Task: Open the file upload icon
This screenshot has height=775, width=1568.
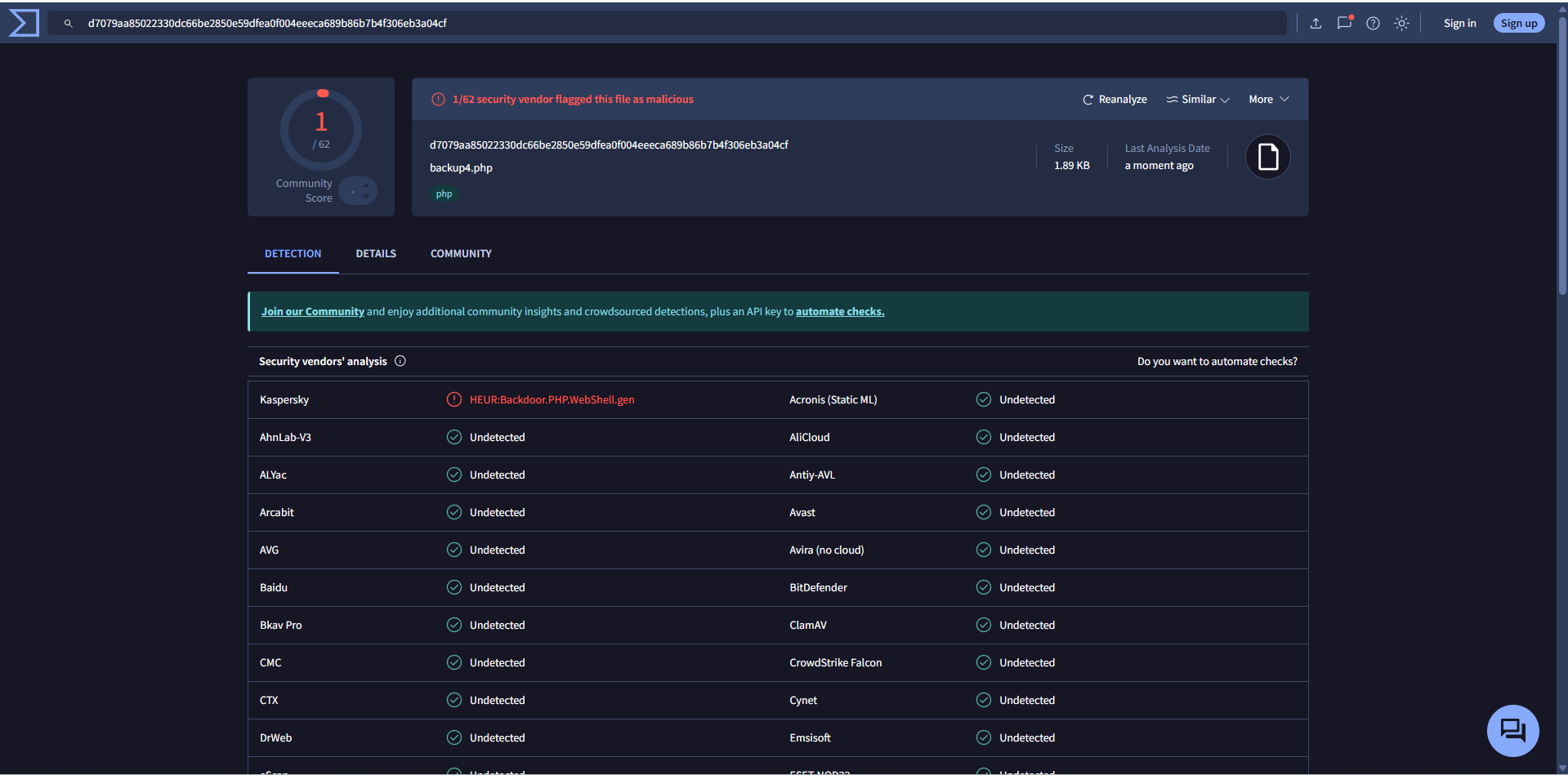Action: pos(1316,23)
